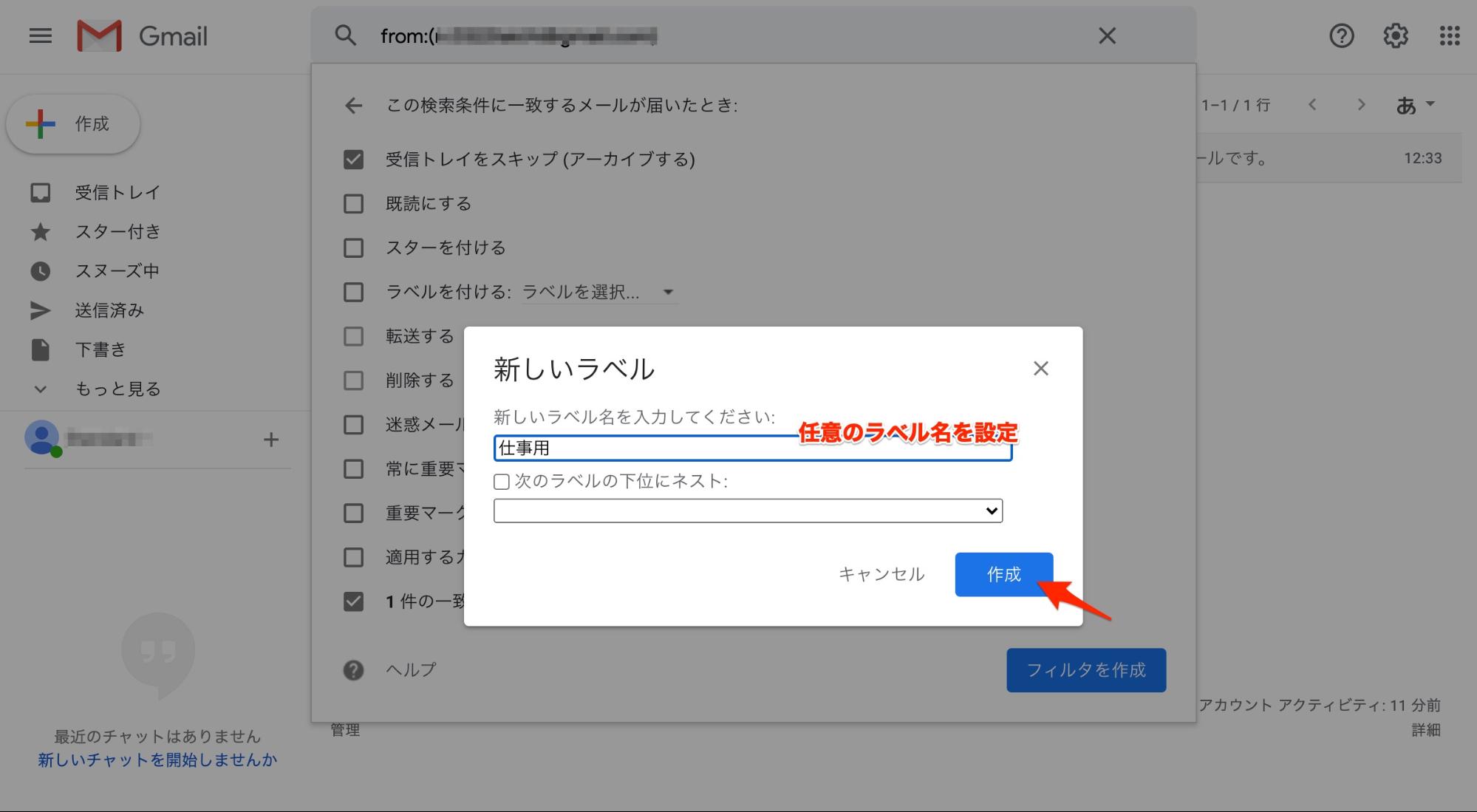Image resolution: width=1477 pixels, height=812 pixels.
Task: Click the blue 作成 button in dialog
Action: (x=1003, y=574)
